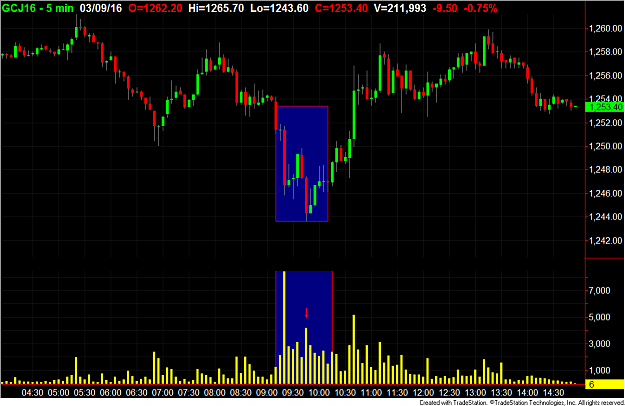The height and width of the screenshot is (406, 625).
Task: Click the volume bar just under 5,000 after 10:30
Action: [x=354, y=349]
